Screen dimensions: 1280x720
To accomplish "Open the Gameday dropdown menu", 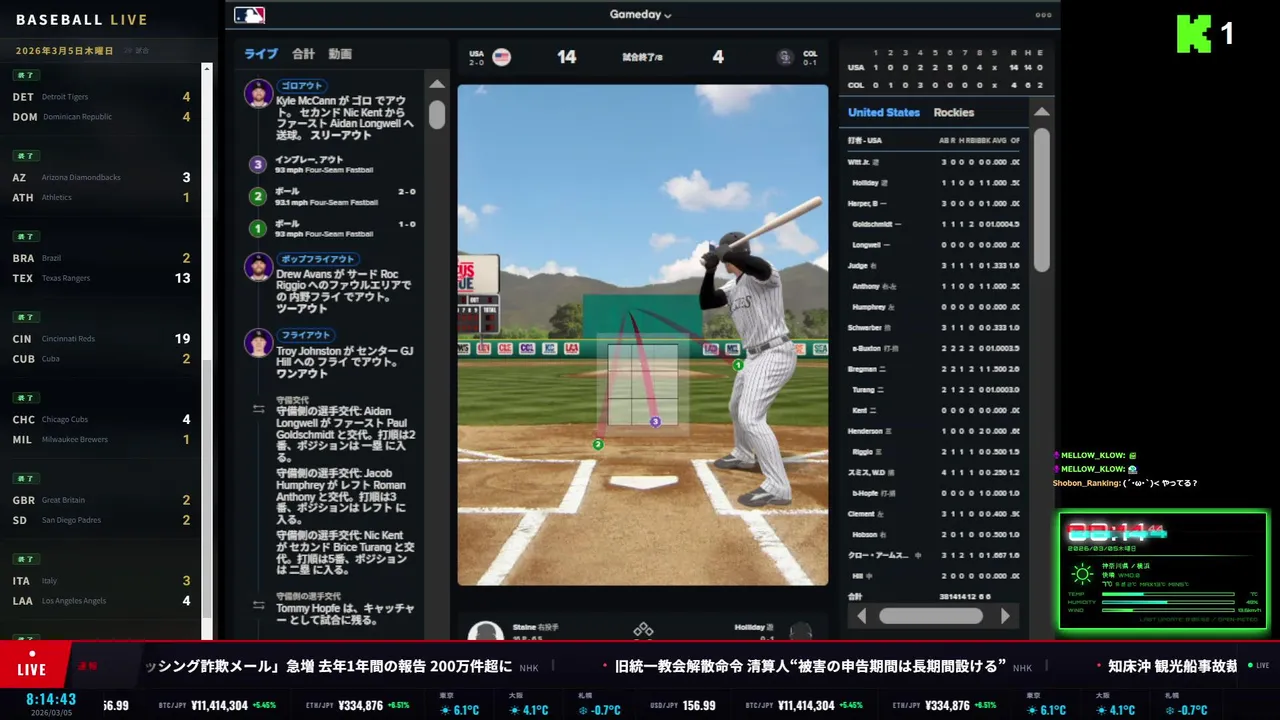I will 640,14.
